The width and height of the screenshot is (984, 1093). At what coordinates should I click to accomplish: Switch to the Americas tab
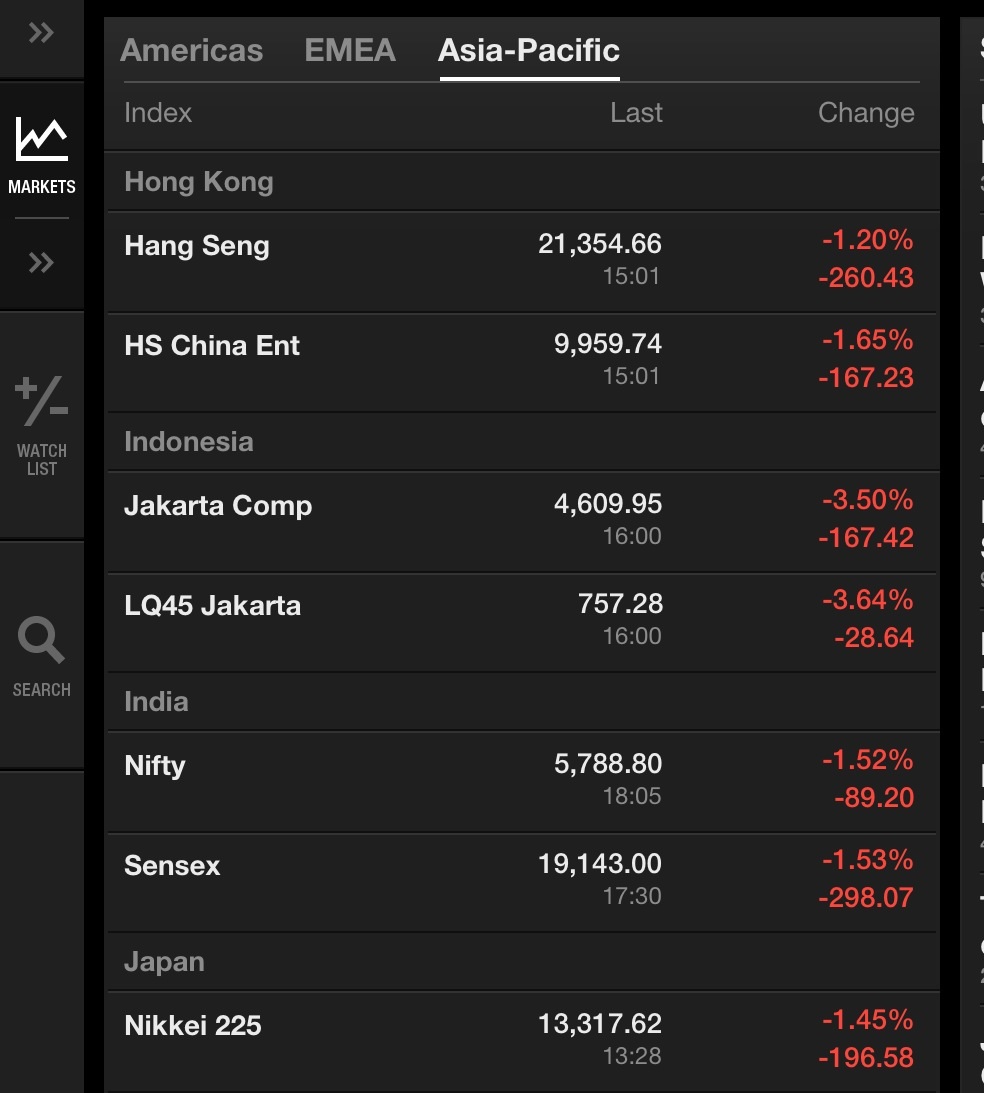click(x=191, y=50)
